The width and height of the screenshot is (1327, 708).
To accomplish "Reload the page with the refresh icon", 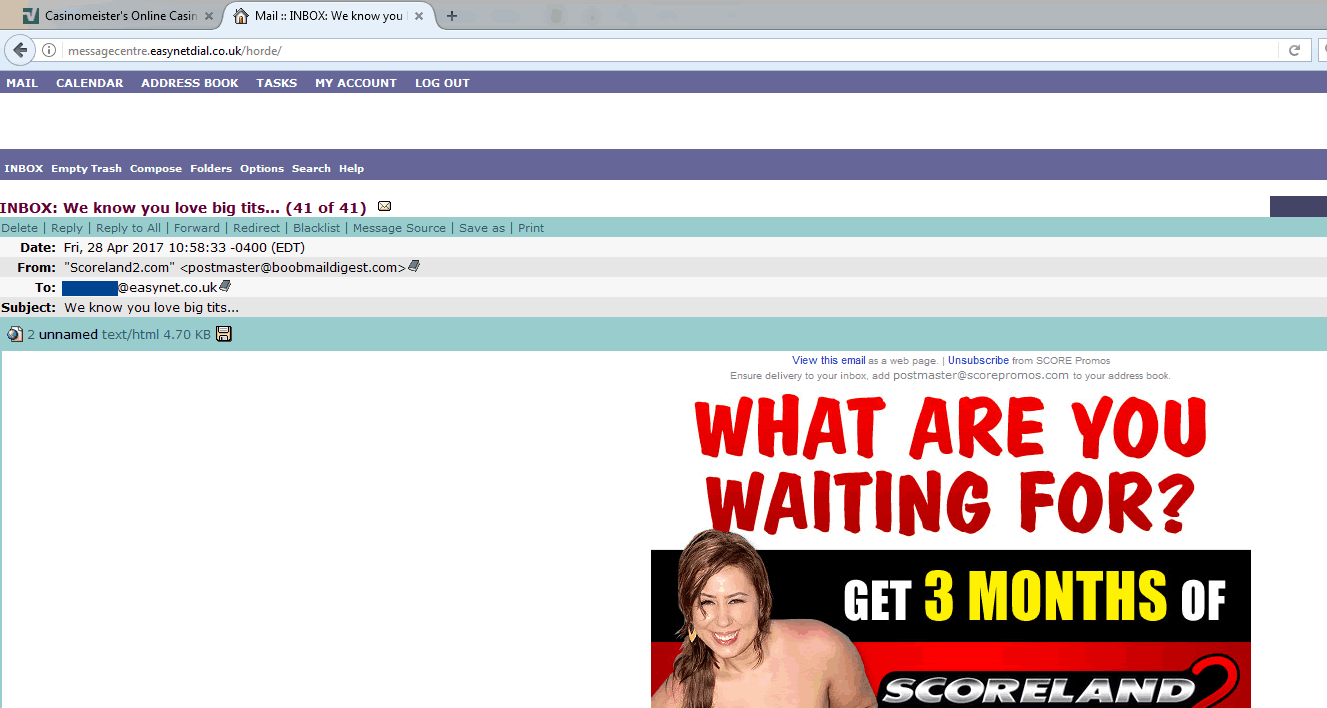I will (x=1294, y=50).
